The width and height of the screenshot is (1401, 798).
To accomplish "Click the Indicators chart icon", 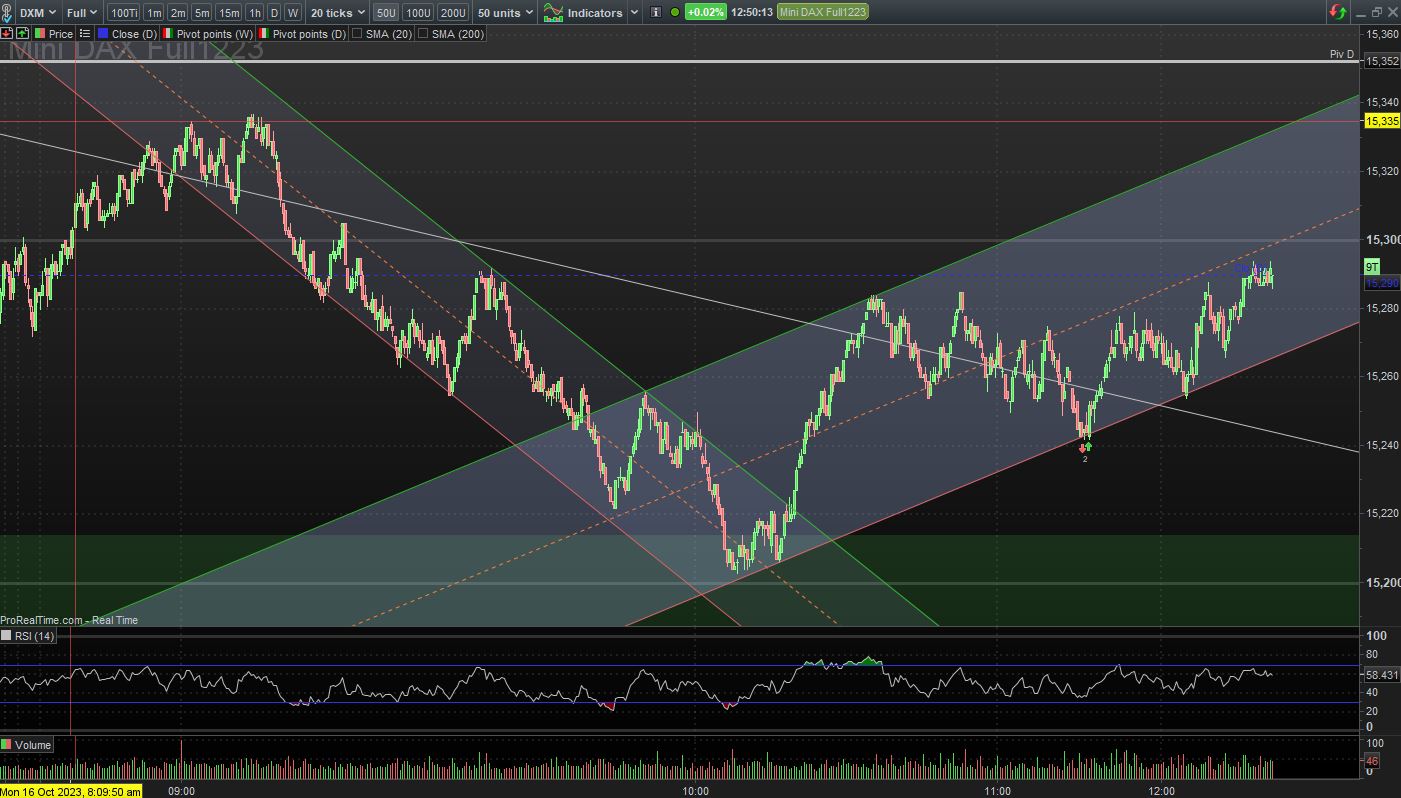I will (x=553, y=13).
